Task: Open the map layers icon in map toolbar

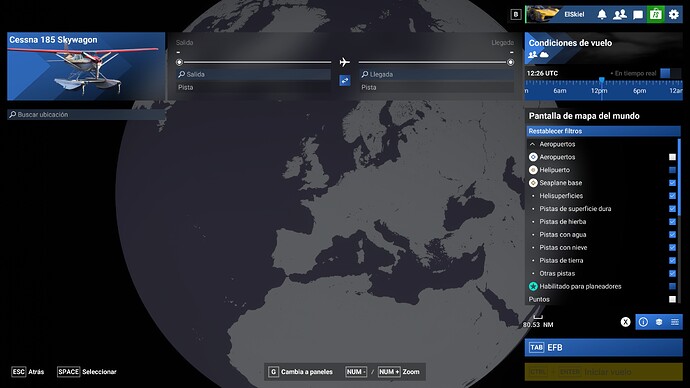Action: point(659,322)
